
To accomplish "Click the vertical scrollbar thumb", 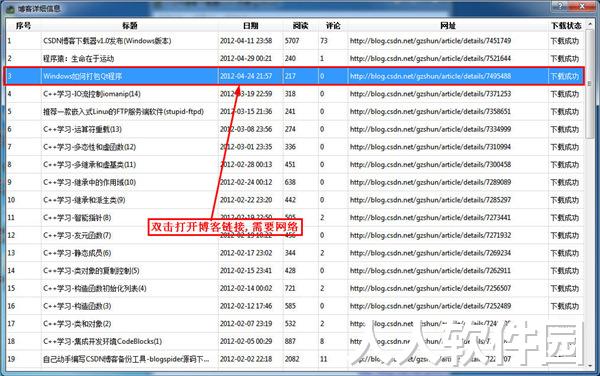I will [590, 84].
